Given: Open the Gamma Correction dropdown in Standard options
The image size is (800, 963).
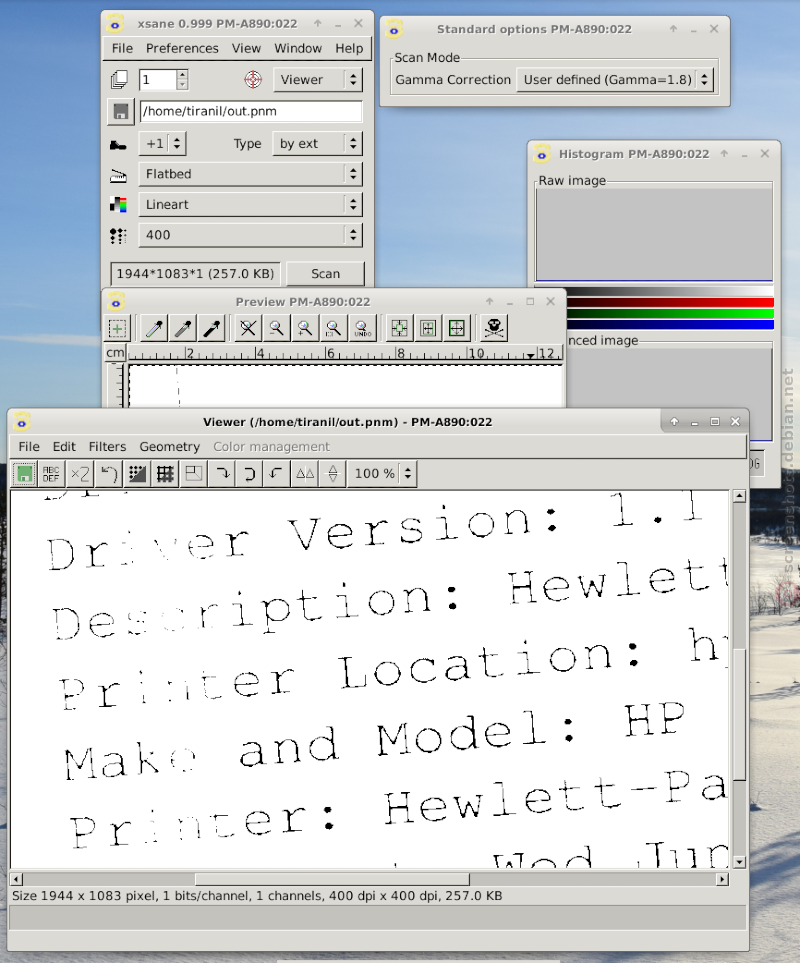Looking at the screenshot, I should (x=615, y=80).
